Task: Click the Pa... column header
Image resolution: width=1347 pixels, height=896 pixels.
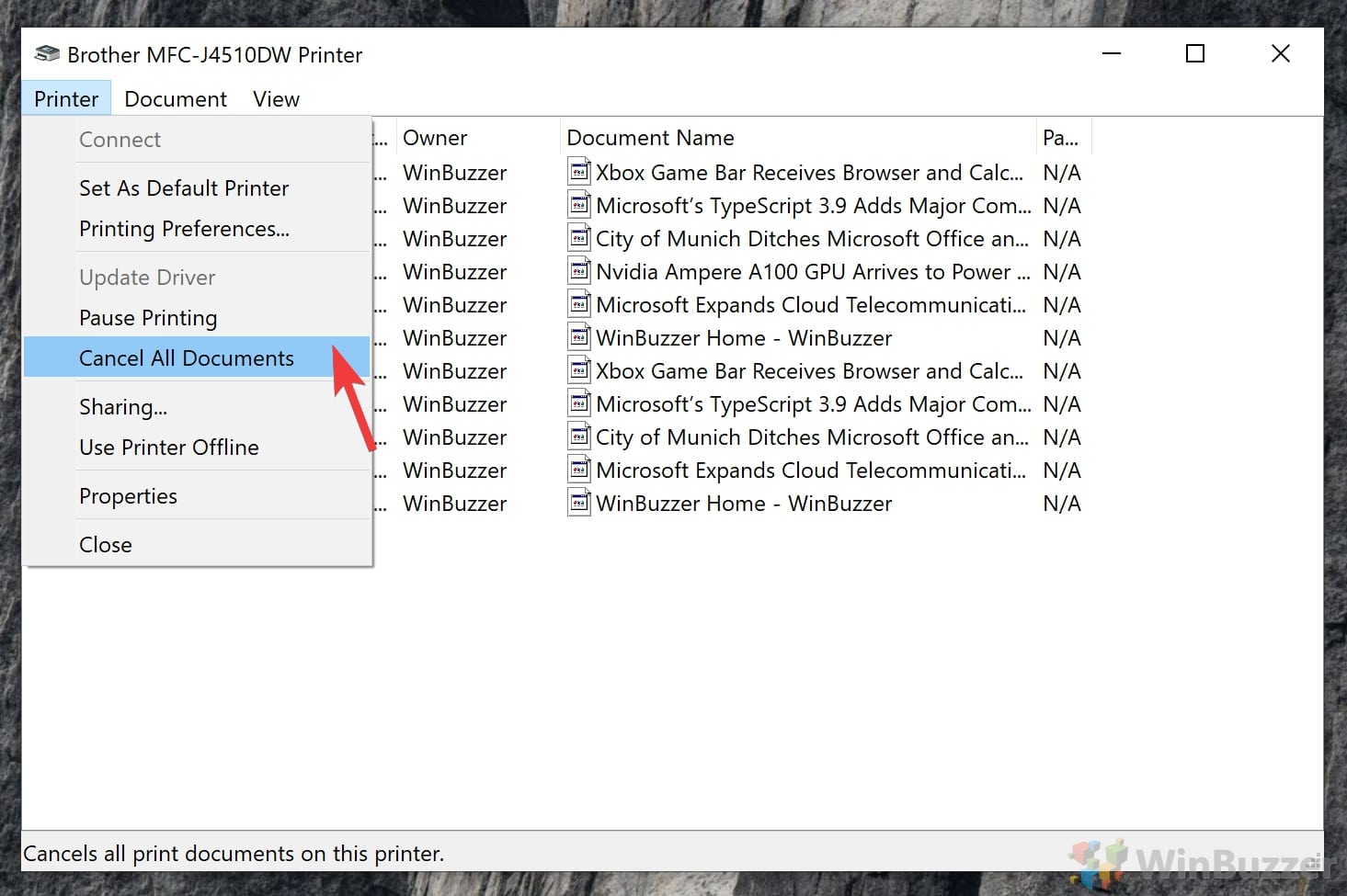Action: tap(1063, 138)
